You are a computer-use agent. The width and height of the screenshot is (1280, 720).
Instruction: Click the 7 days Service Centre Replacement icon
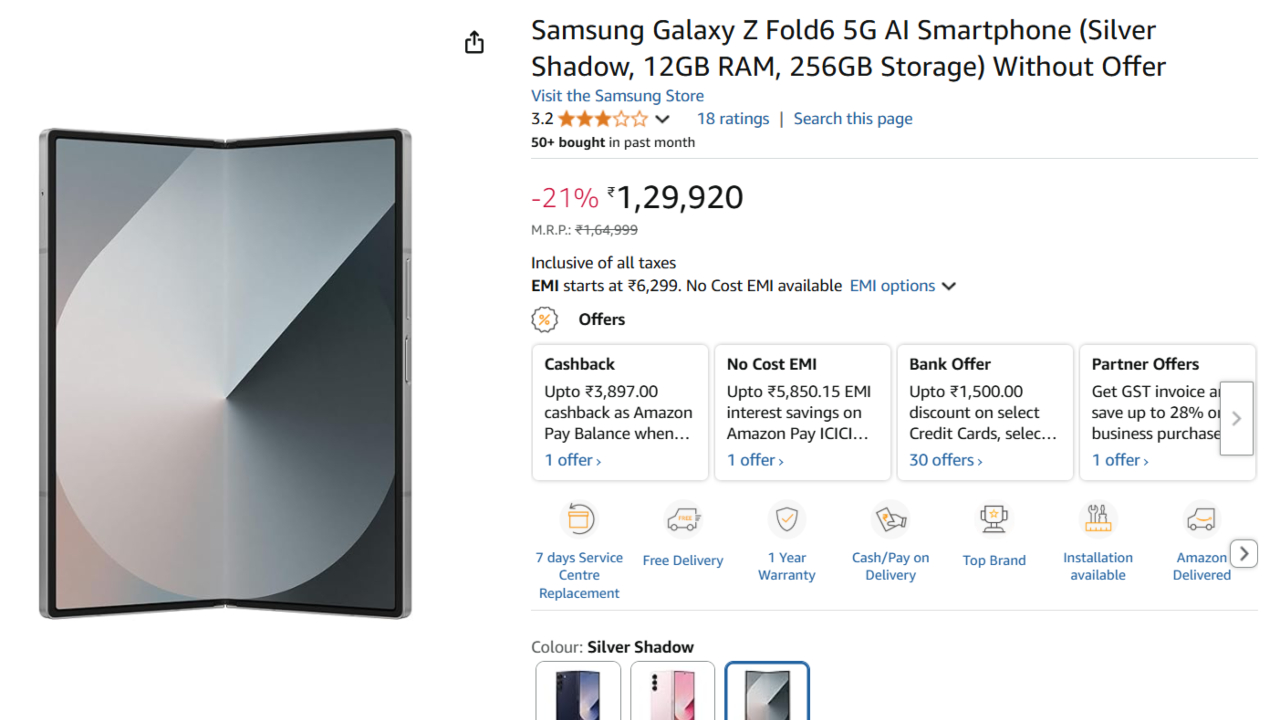pos(580,520)
